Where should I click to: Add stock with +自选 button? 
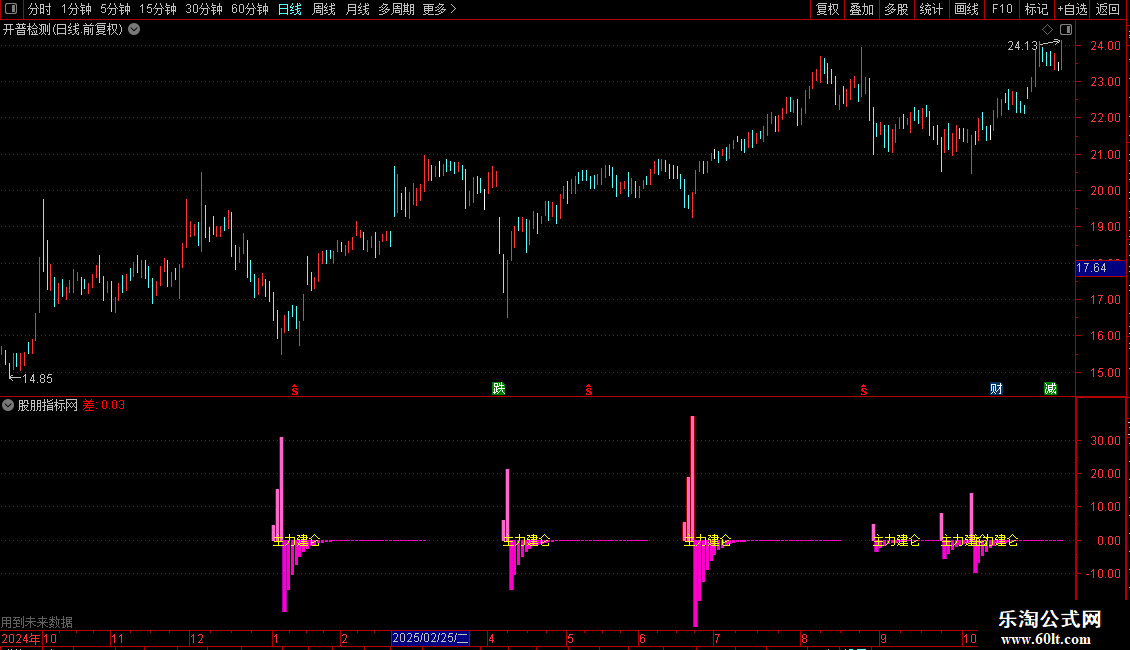[1072, 9]
